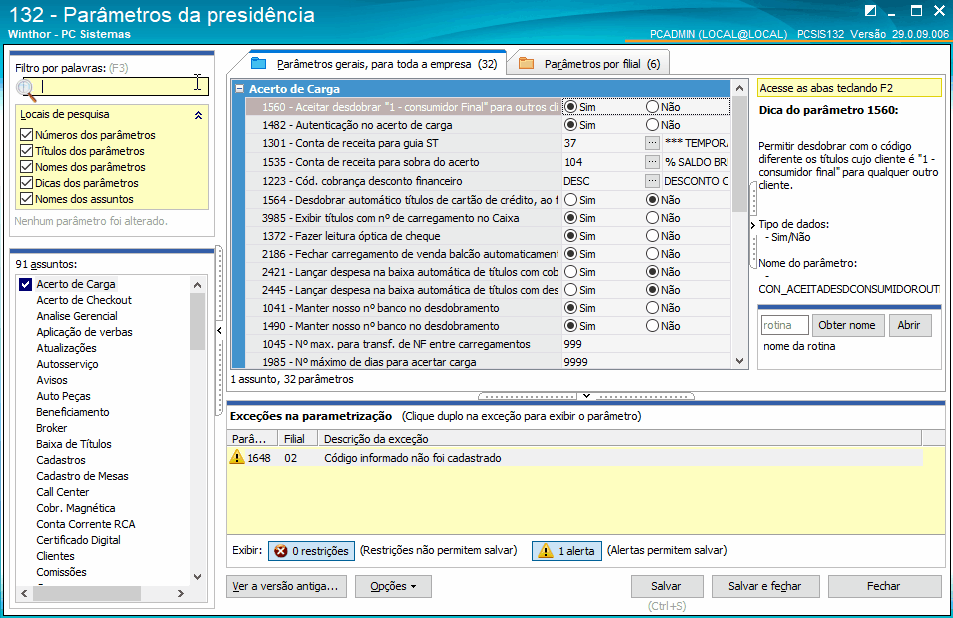The image size is (953, 618).
Task: Show 0 restrições filter
Action: pos(312,551)
